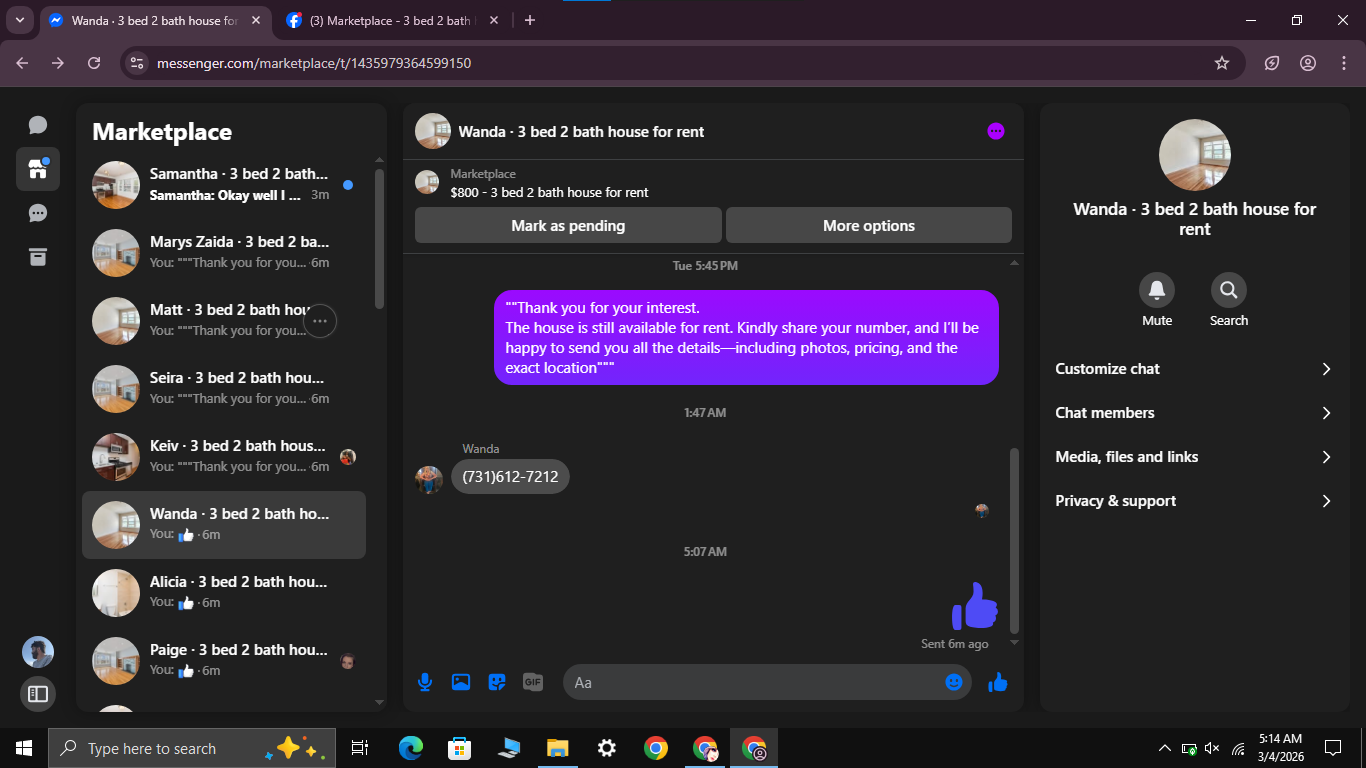This screenshot has height=768, width=1366.
Task: Click the address bar URL
Action: coord(314,63)
